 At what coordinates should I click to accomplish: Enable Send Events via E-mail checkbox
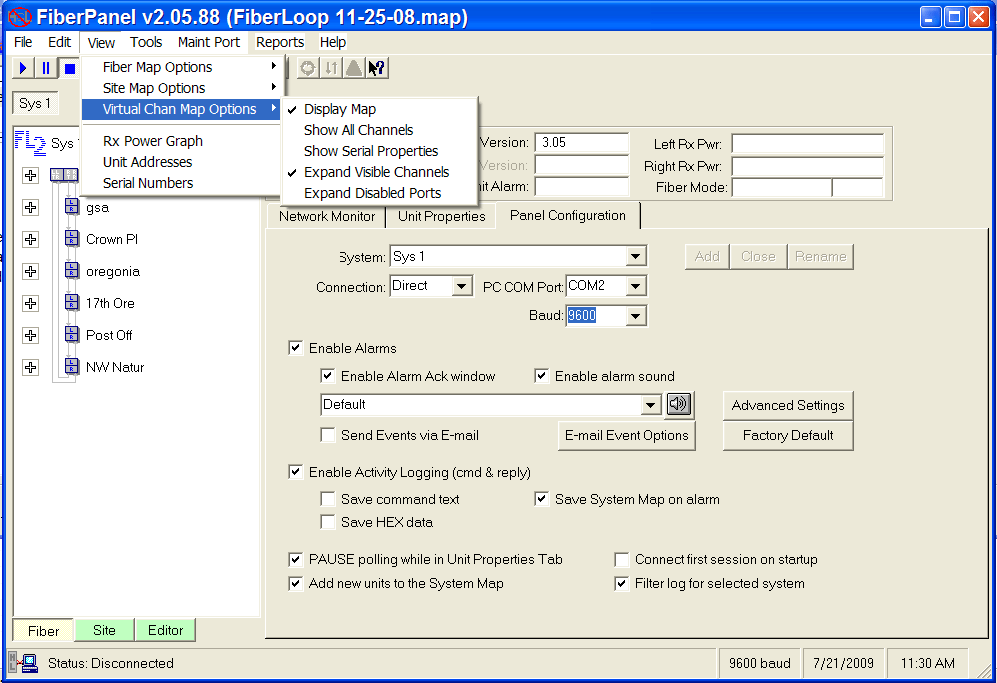pyautogui.click(x=328, y=435)
